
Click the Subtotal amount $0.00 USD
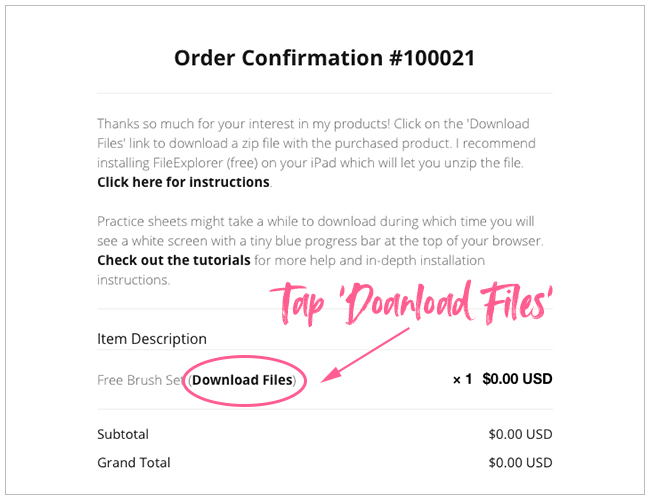(520, 434)
